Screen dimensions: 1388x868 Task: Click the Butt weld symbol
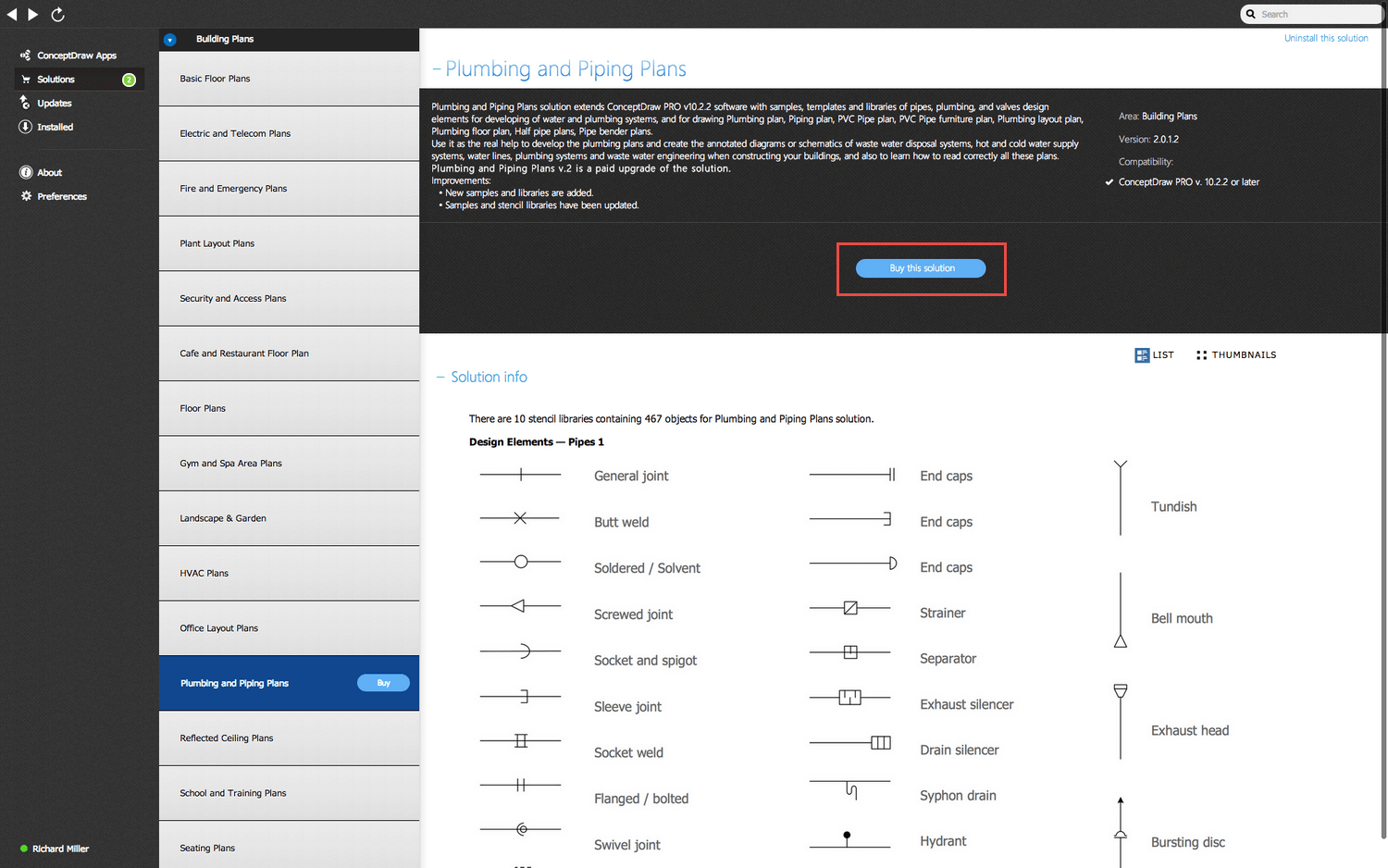(x=520, y=518)
